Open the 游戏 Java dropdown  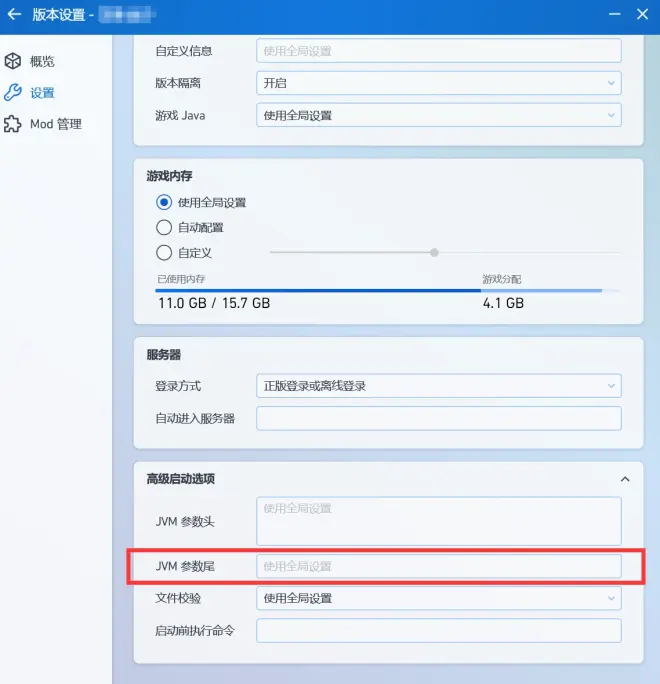(x=438, y=116)
